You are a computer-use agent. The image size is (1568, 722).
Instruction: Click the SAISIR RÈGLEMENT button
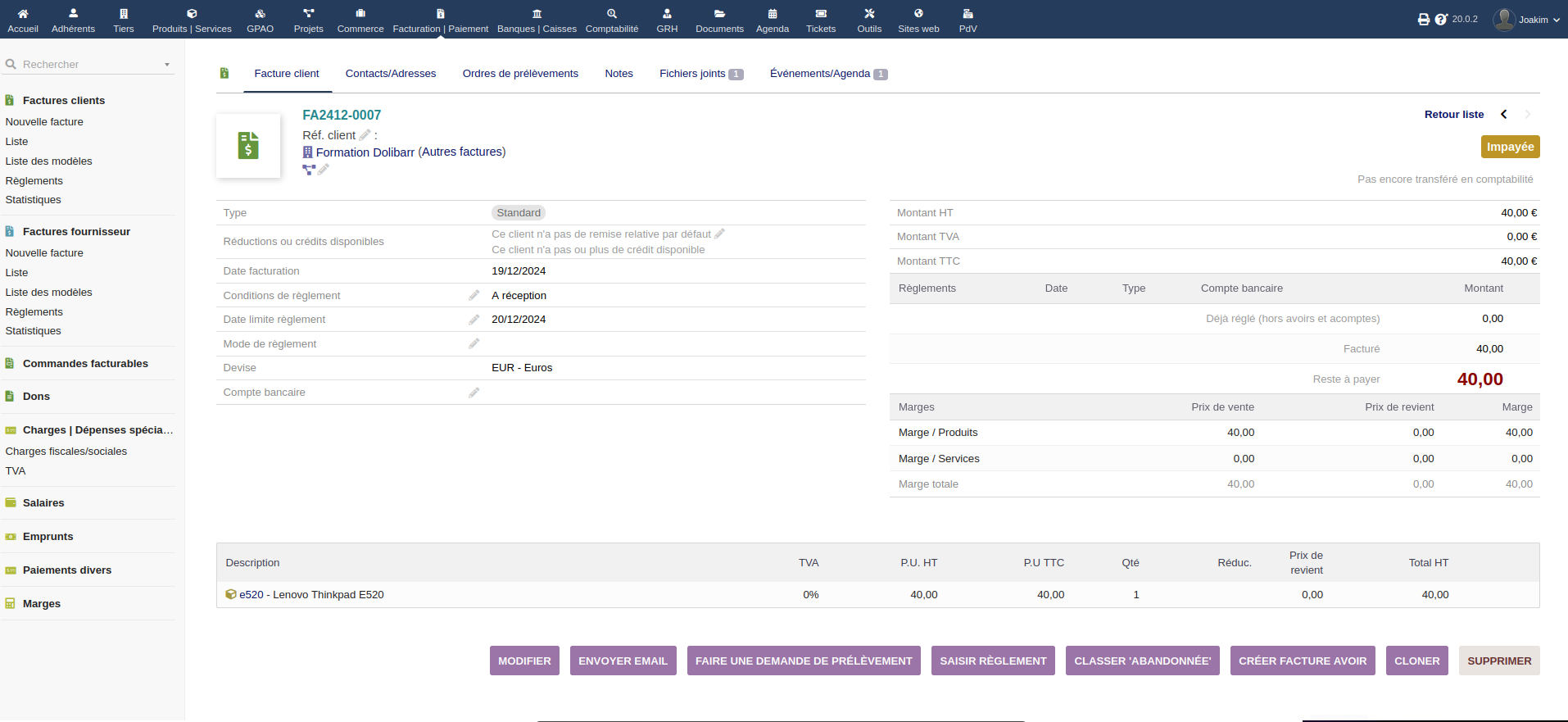pyautogui.click(x=993, y=661)
